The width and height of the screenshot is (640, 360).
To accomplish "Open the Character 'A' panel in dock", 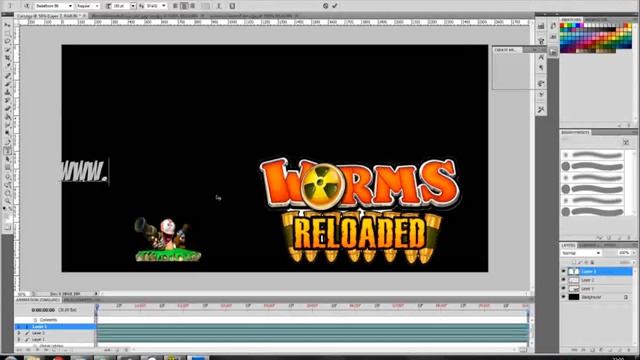I will [x=541, y=57].
